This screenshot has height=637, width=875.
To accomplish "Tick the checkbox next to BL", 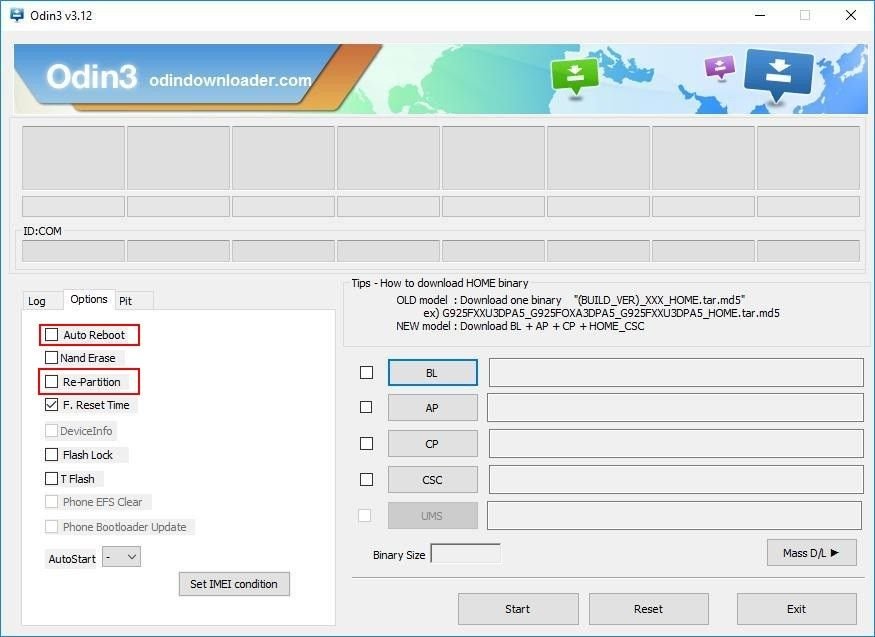I will [367, 372].
